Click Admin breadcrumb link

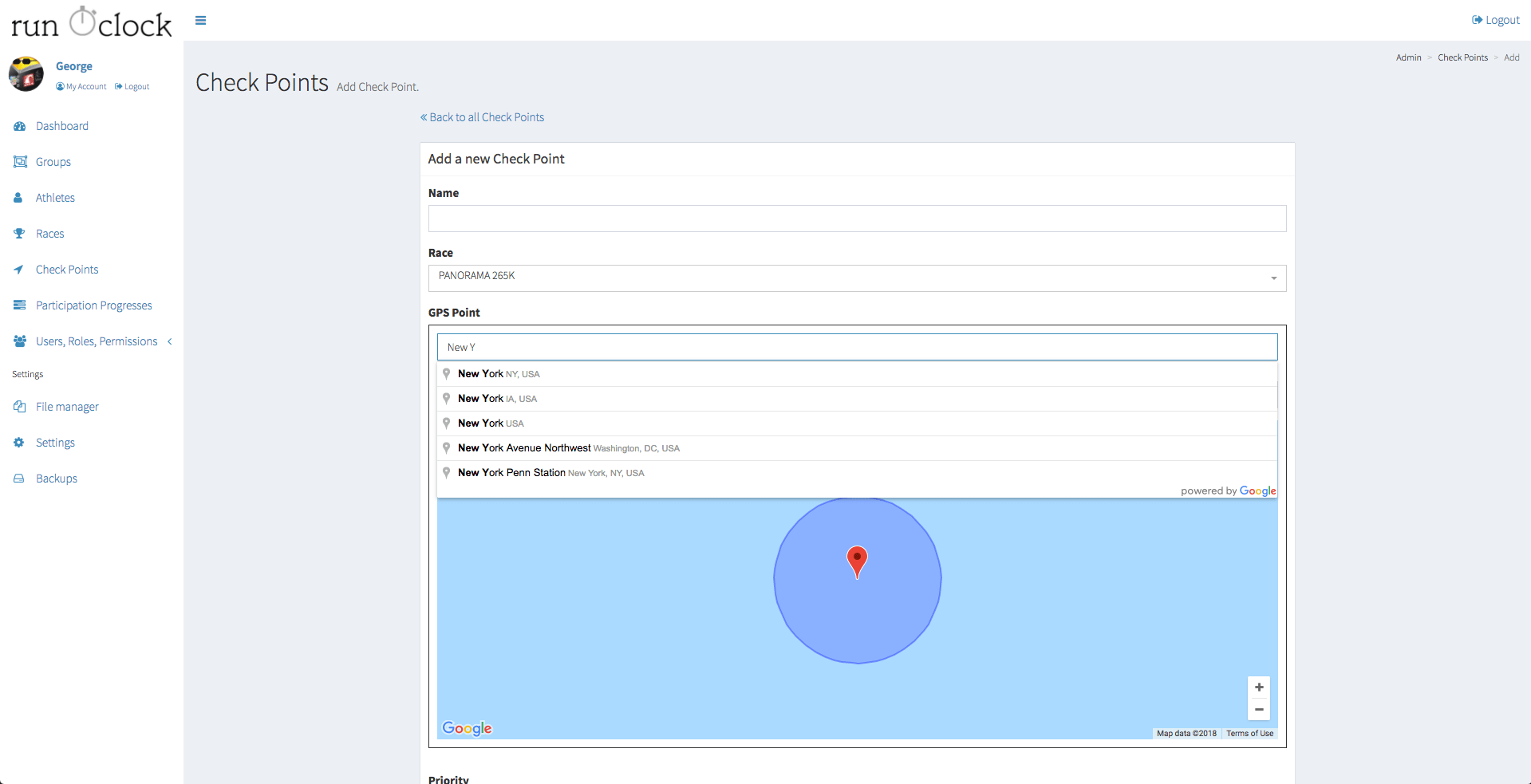click(x=1408, y=57)
